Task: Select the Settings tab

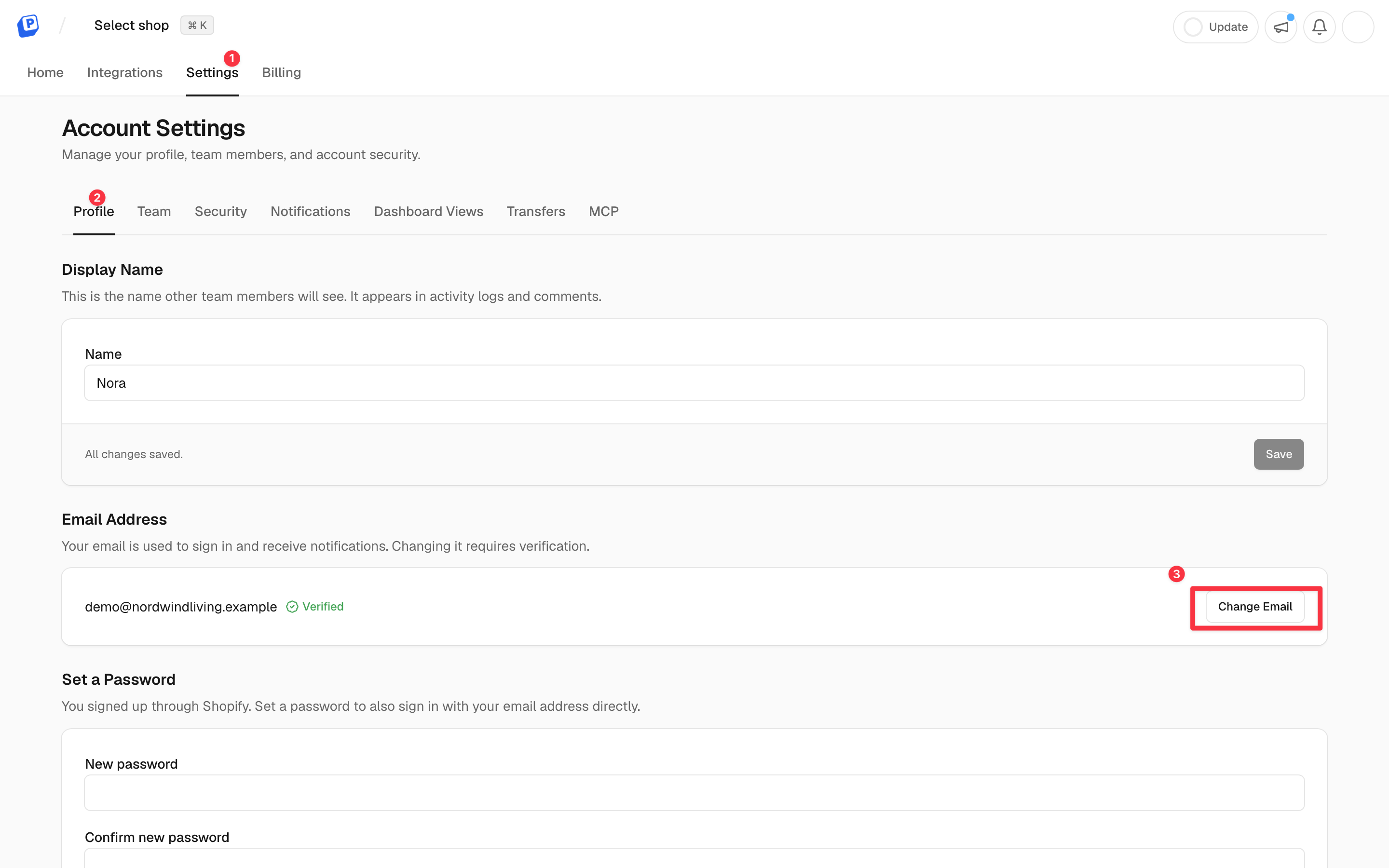Action: (212, 72)
